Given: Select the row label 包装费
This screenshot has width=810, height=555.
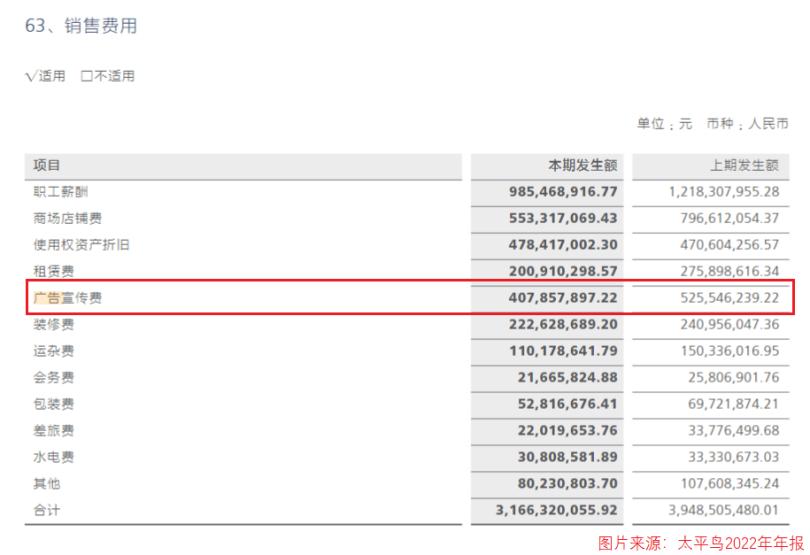Looking at the screenshot, I should pyautogui.click(x=54, y=404).
